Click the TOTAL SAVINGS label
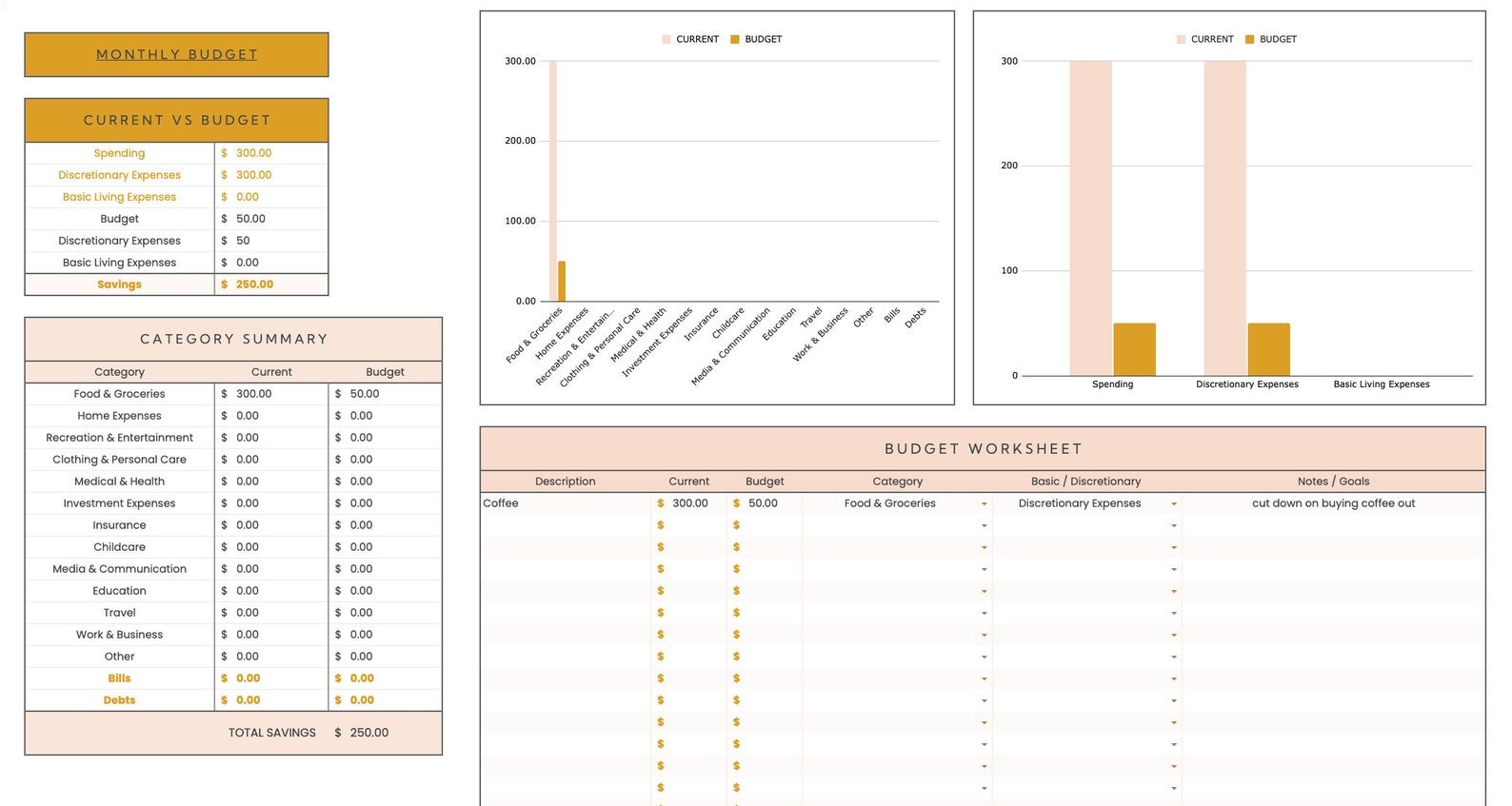Image resolution: width=1512 pixels, height=806 pixels. click(271, 733)
